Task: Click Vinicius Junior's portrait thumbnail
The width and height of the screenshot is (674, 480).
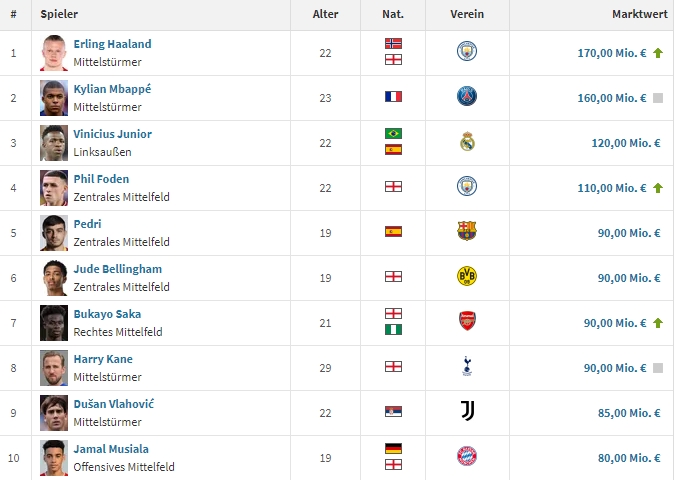Action: click(54, 143)
